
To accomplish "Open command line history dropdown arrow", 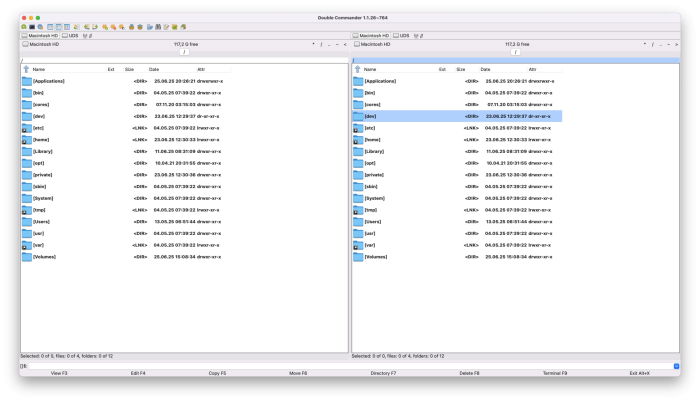I will pyautogui.click(x=676, y=366).
